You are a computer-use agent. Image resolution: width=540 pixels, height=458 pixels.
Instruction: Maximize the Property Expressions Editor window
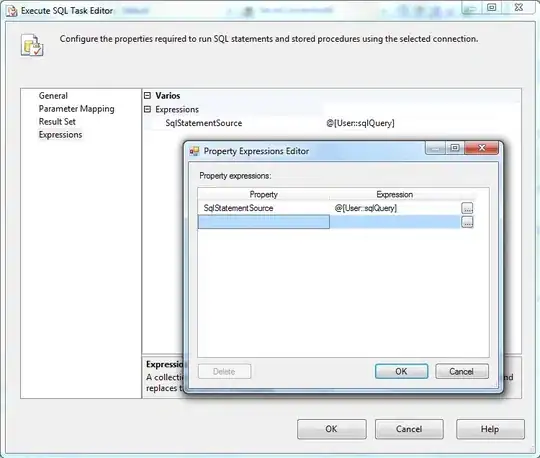coord(455,148)
